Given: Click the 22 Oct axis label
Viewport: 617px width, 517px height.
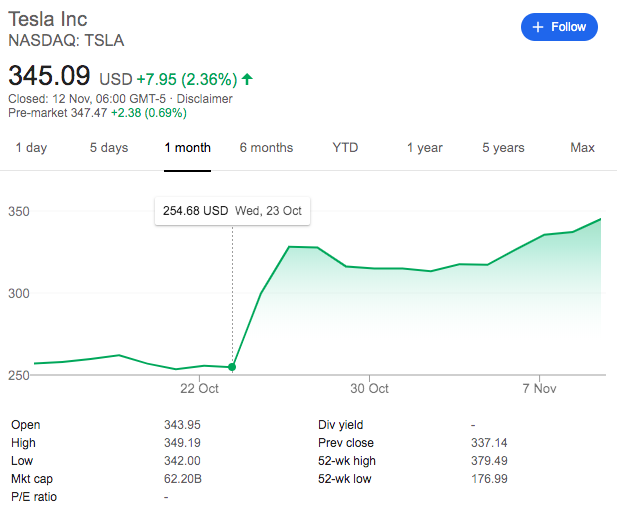Looking at the screenshot, I should [199, 389].
